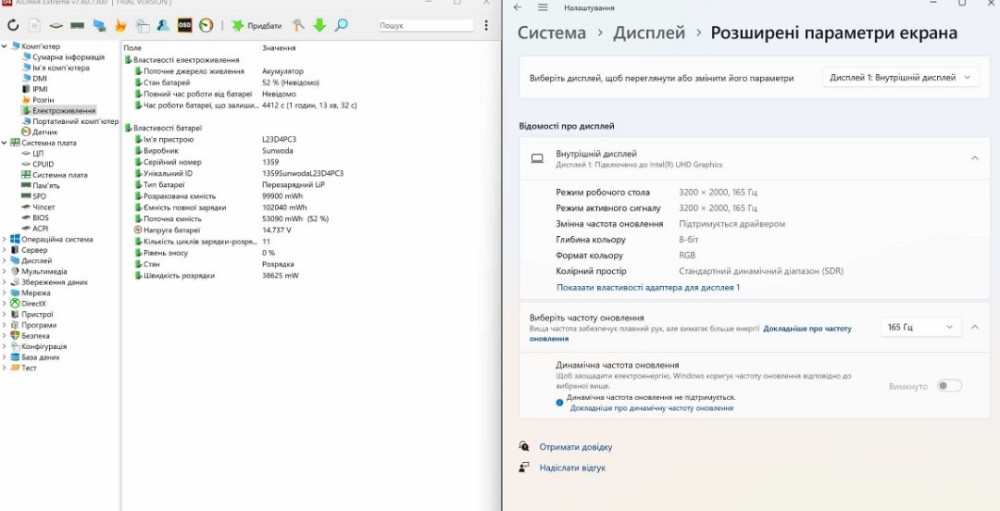Open Monitor Diagnostics toolbar icon
The height and width of the screenshot is (511, 1000).
click(142, 26)
